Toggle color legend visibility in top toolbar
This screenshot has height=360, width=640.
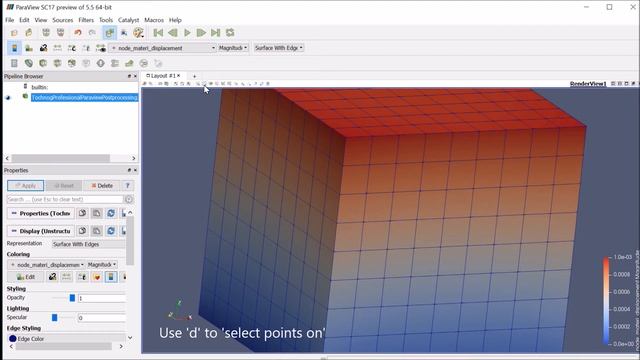tap(14, 48)
